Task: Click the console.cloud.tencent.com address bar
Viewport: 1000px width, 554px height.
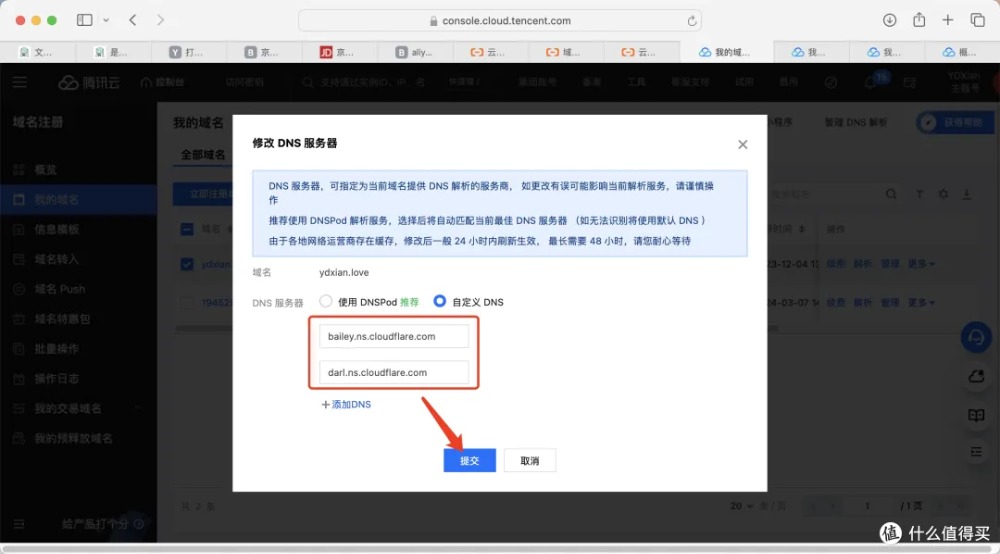Action: pos(500,20)
